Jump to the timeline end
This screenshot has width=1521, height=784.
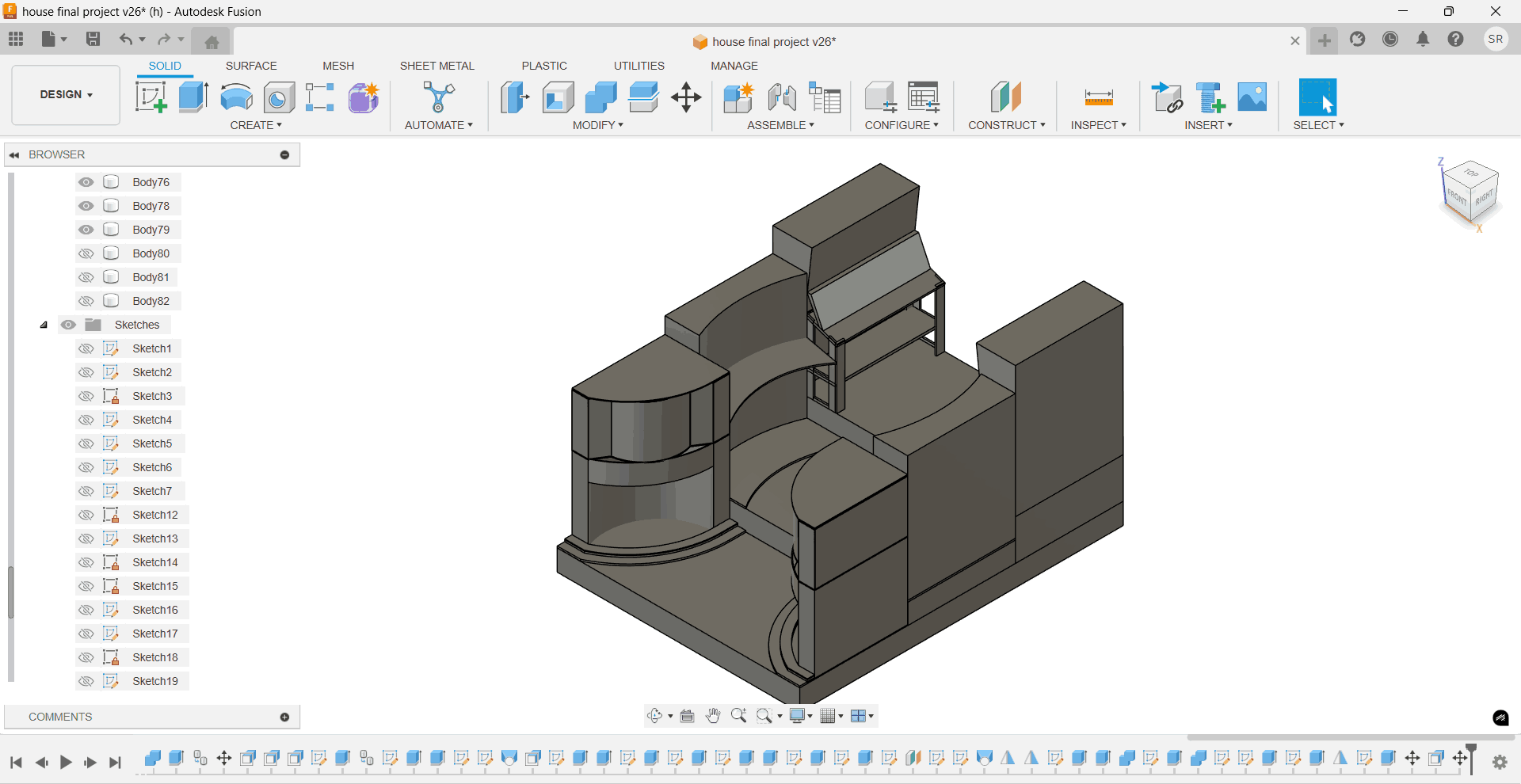pos(116,763)
